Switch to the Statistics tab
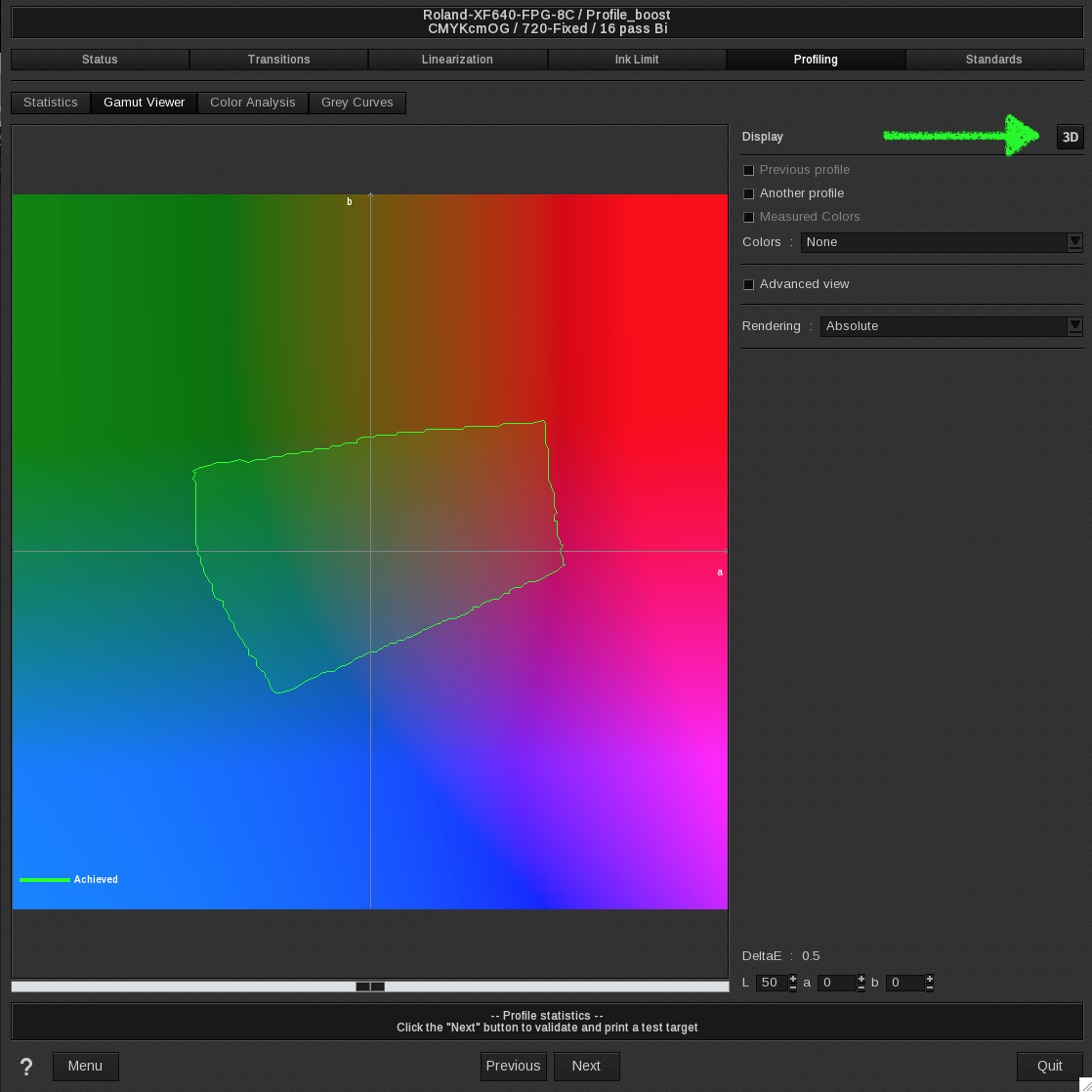The image size is (1092, 1092). point(50,102)
